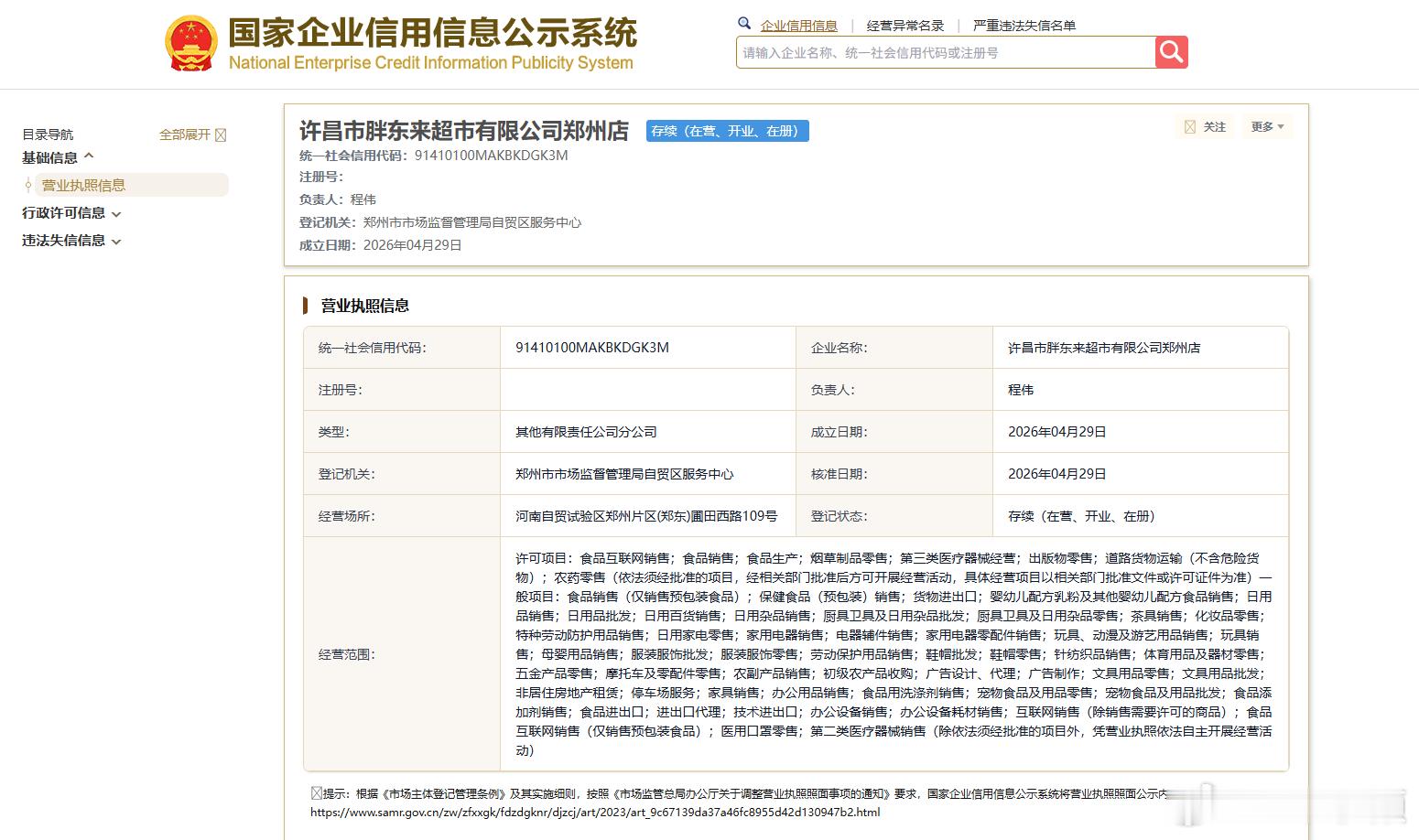Click the 负责人 value 程伟 in table
Image resolution: width=1419 pixels, height=840 pixels.
pyautogui.click(x=1021, y=390)
